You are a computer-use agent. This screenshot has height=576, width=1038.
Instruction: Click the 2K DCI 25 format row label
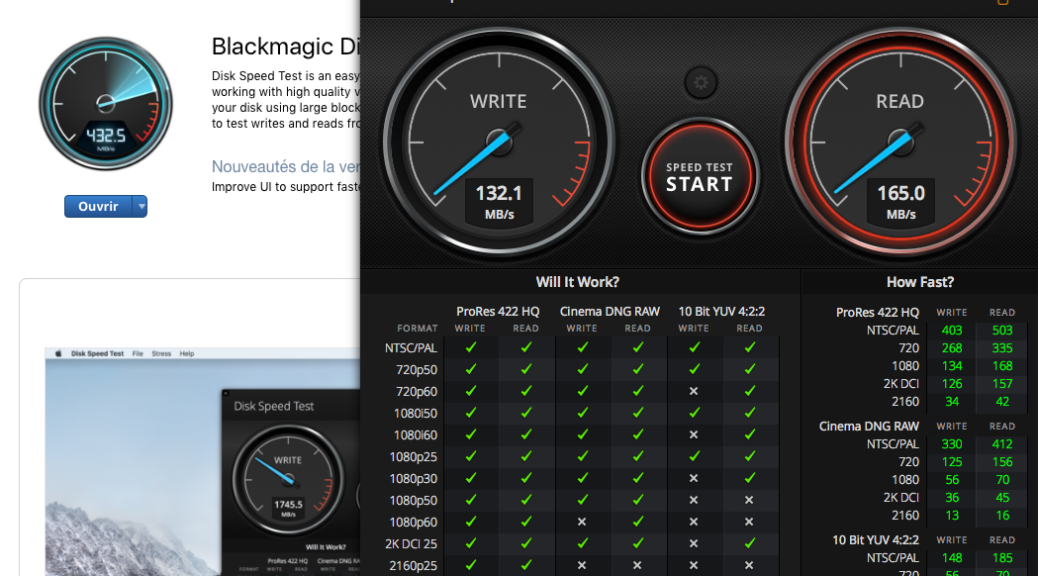tap(411, 544)
